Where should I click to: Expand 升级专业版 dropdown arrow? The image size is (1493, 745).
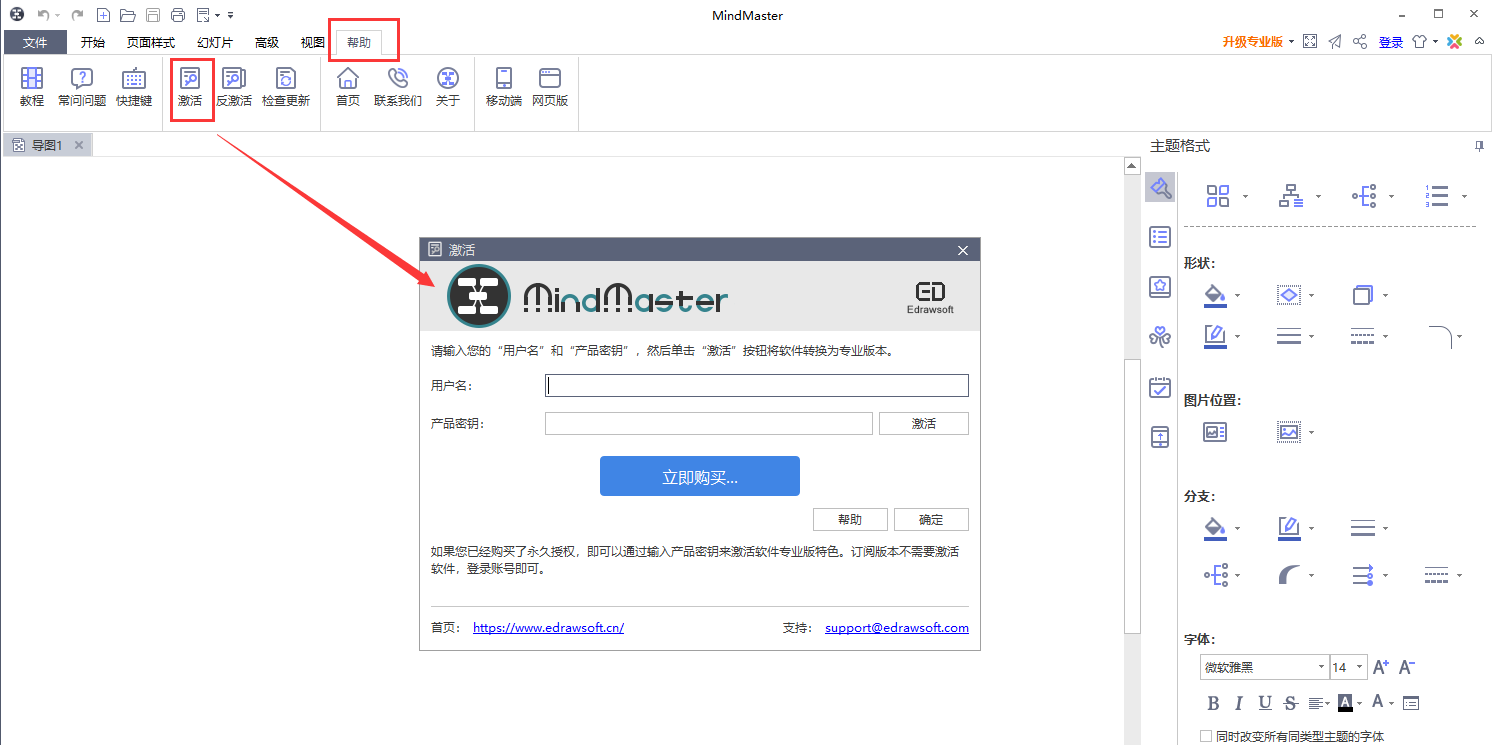pos(1291,42)
